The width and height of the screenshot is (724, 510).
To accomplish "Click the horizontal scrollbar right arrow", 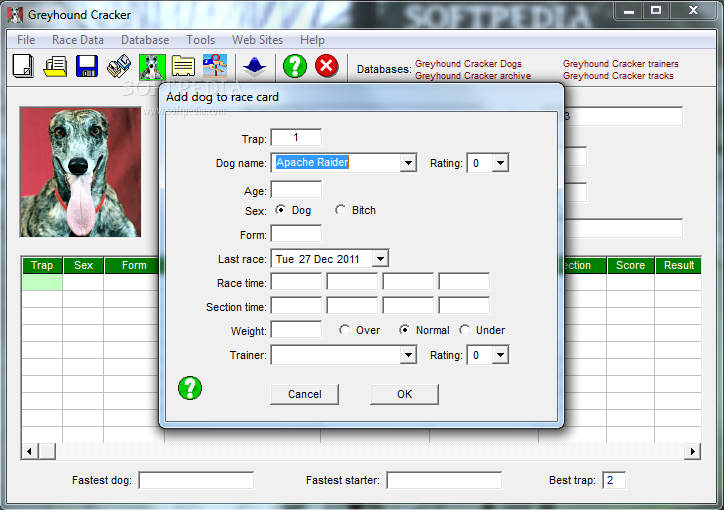I will pos(692,451).
